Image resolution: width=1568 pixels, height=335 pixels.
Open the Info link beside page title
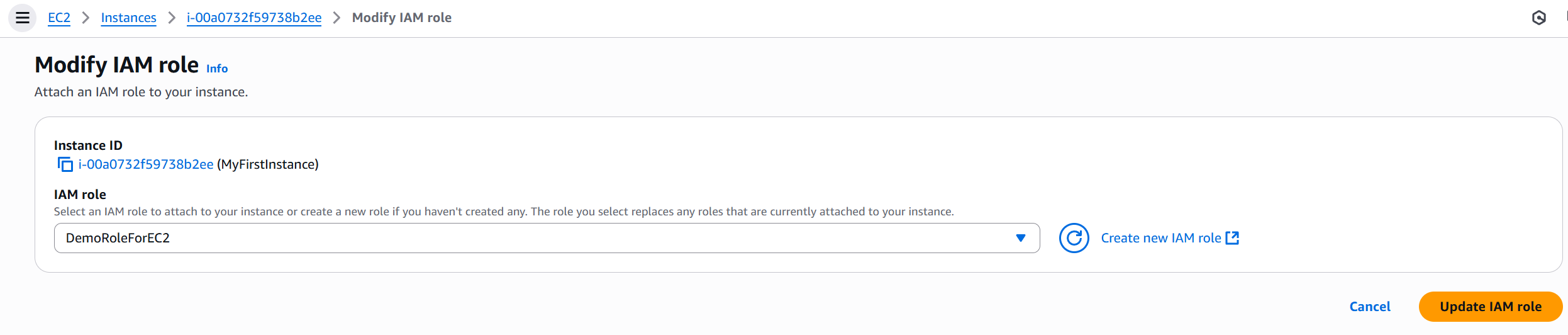(x=217, y=69)
